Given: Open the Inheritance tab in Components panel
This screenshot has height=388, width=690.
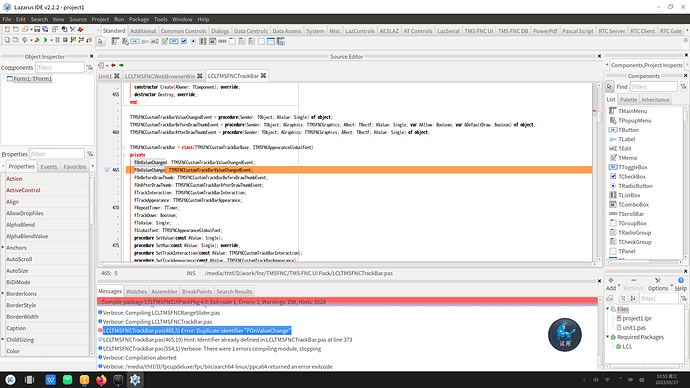Looking at the screenshot, I should point(655,99).
